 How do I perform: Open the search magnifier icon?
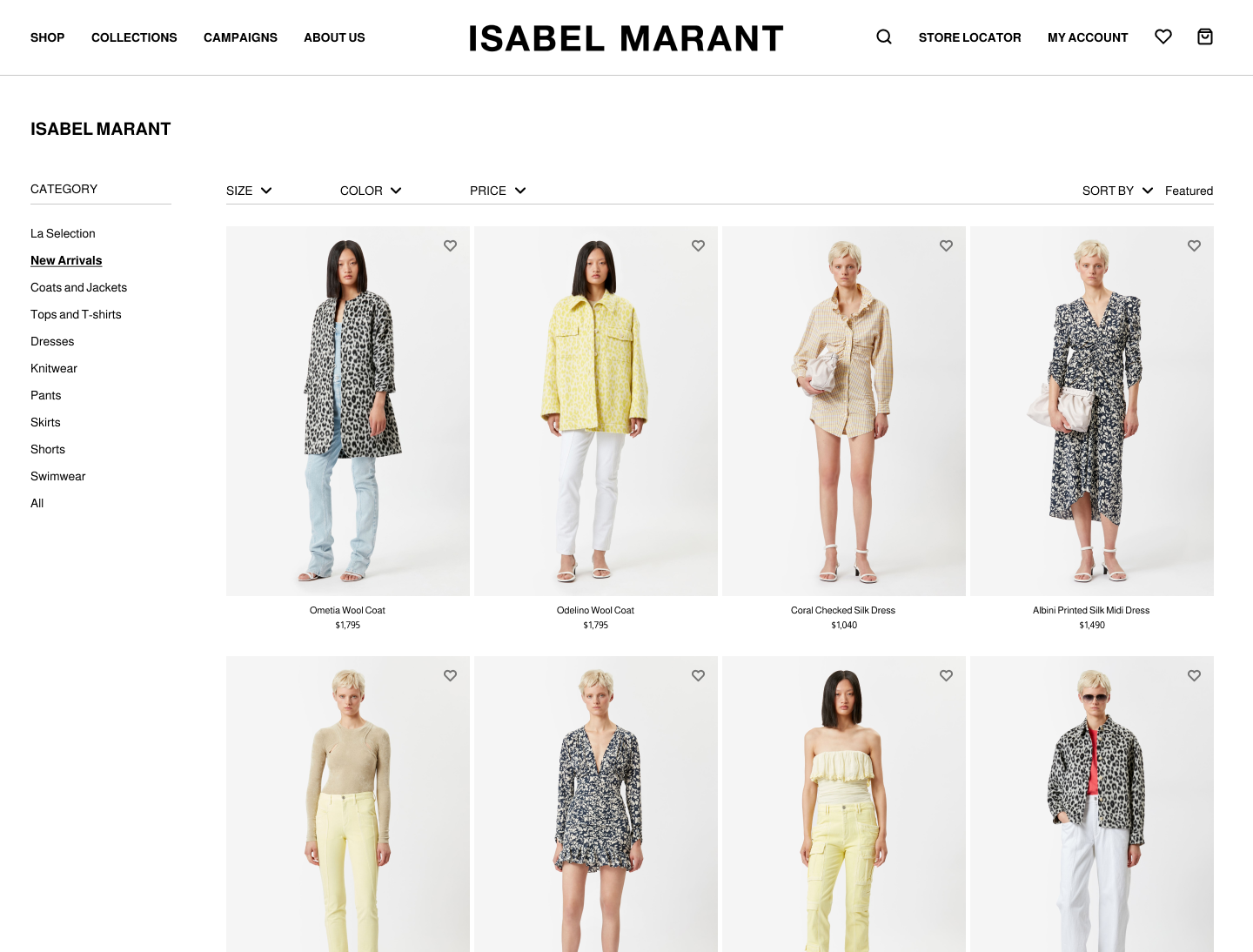click(x=884, y=37)
